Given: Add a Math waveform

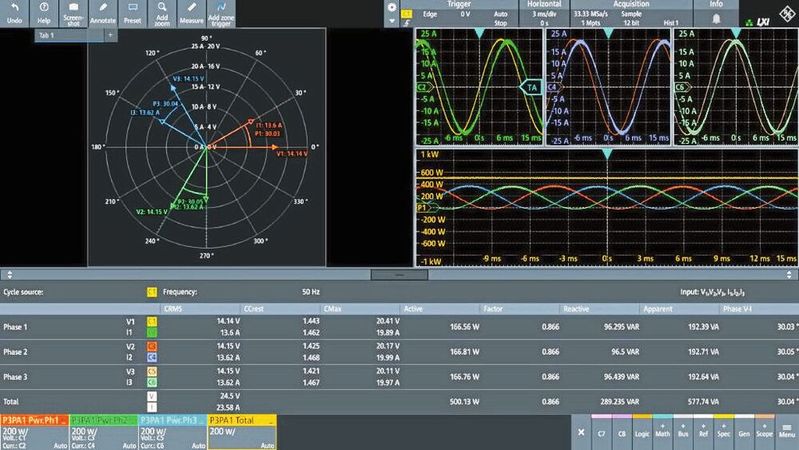Looking at the screenshot, I should tap(662, 432).
